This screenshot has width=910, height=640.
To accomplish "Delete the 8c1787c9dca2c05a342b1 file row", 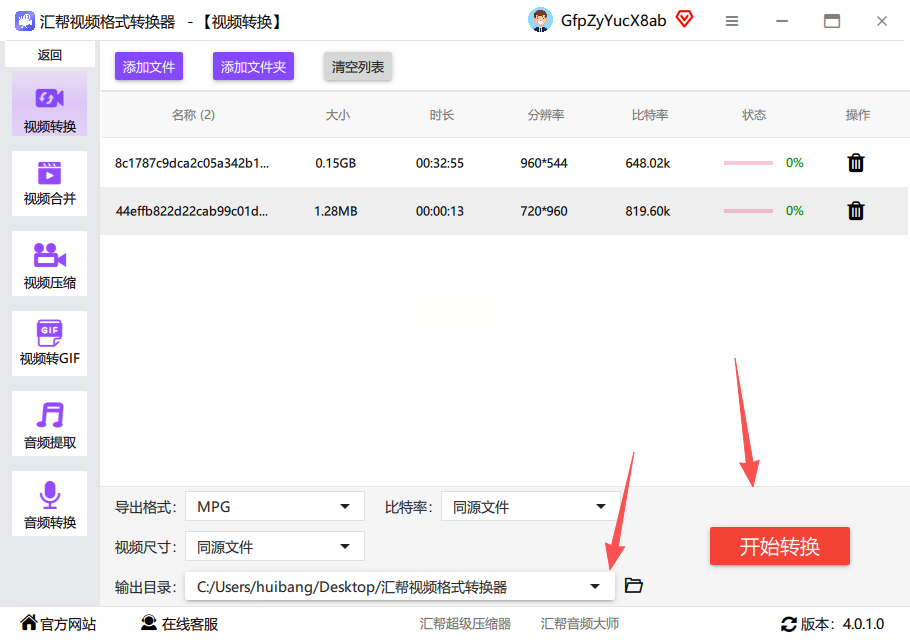I will point(855,163).
